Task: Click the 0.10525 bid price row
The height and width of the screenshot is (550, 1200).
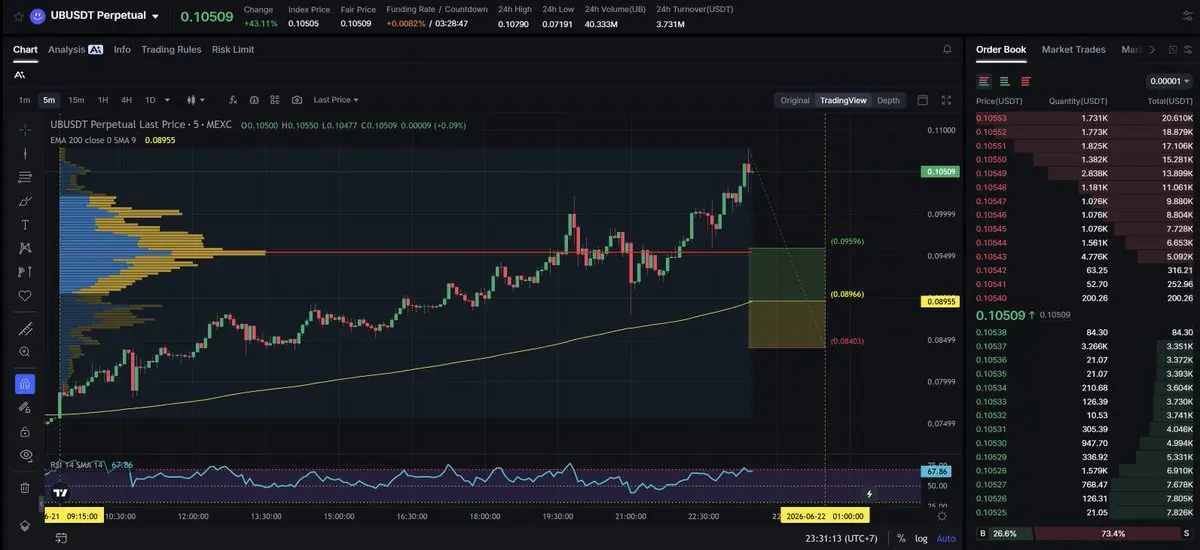Action: [x=1084, y=511]
